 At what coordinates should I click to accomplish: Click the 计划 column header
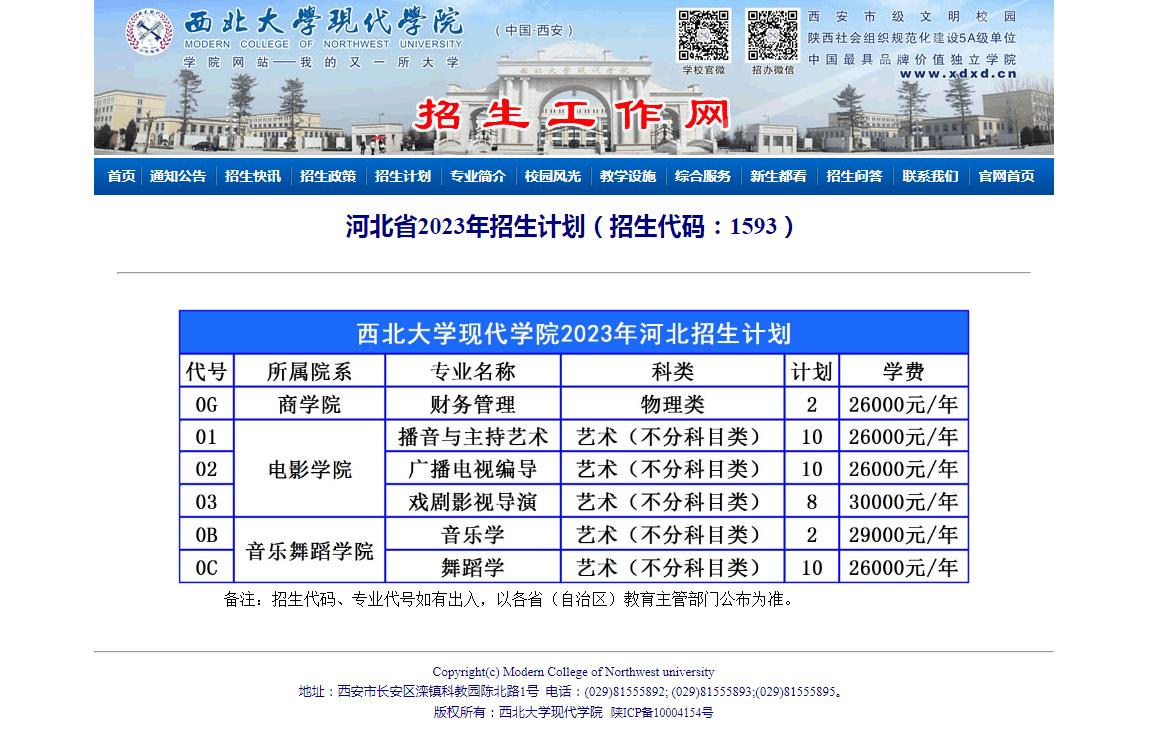tap(812, 372)
